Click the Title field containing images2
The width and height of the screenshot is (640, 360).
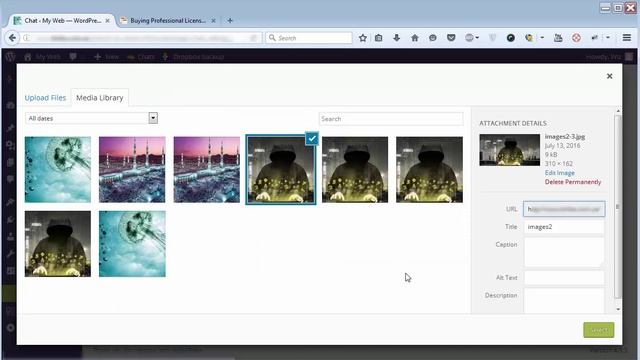[564, 227]
